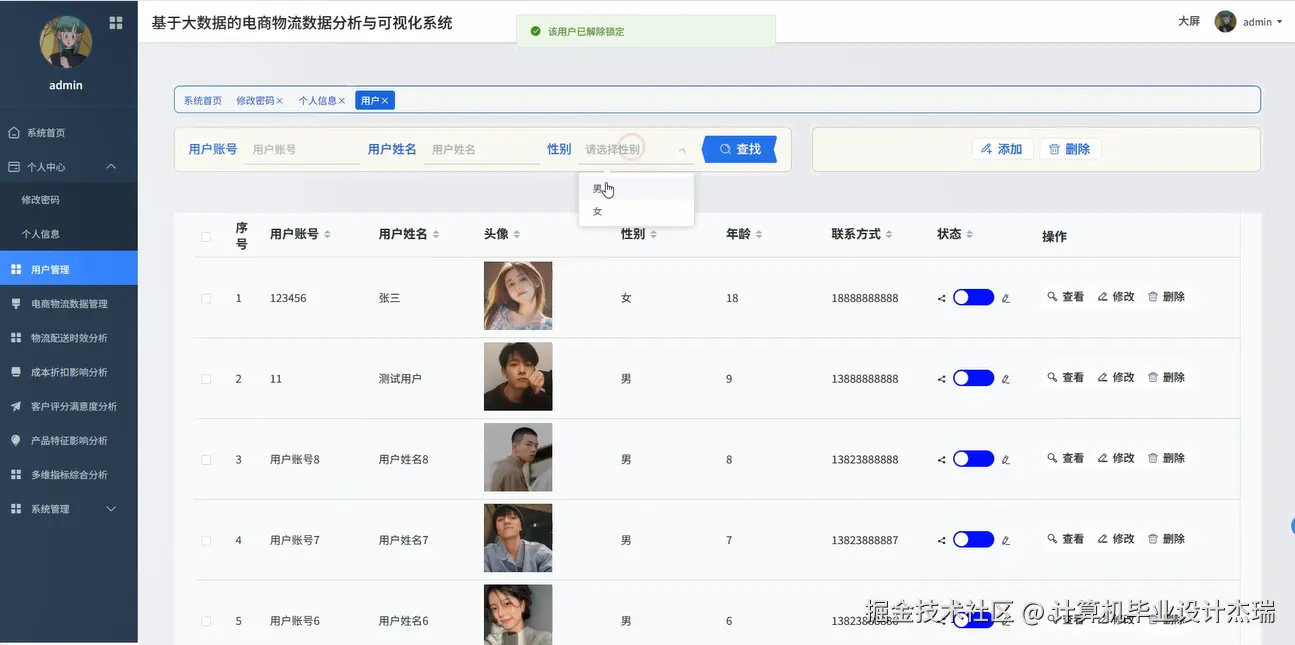1295x645 pixels.
Task: Click the 用户管理 grid icon in sidebar
Action: pyautogui.click(x=16, y=269)
